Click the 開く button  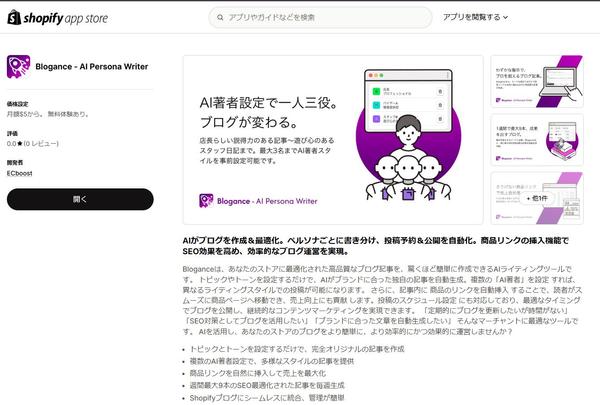tap(80, 199)
